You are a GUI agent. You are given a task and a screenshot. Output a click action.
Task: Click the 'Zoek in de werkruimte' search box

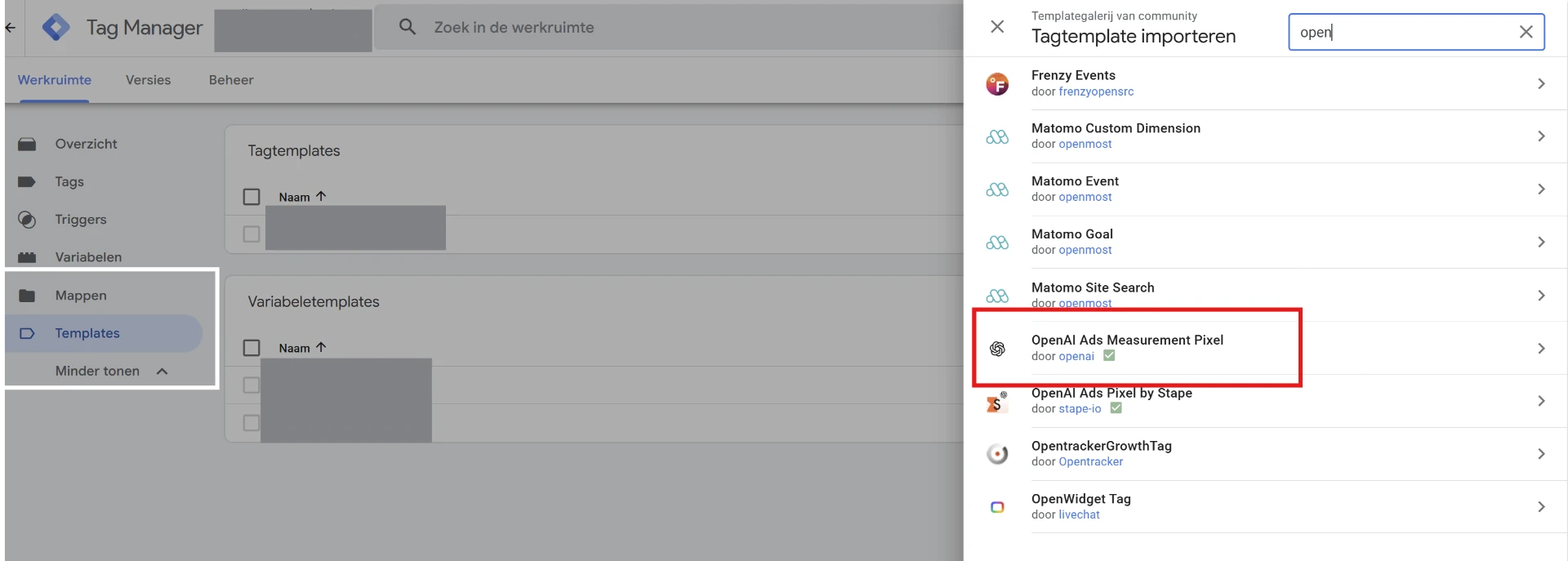tap(670, 28)
